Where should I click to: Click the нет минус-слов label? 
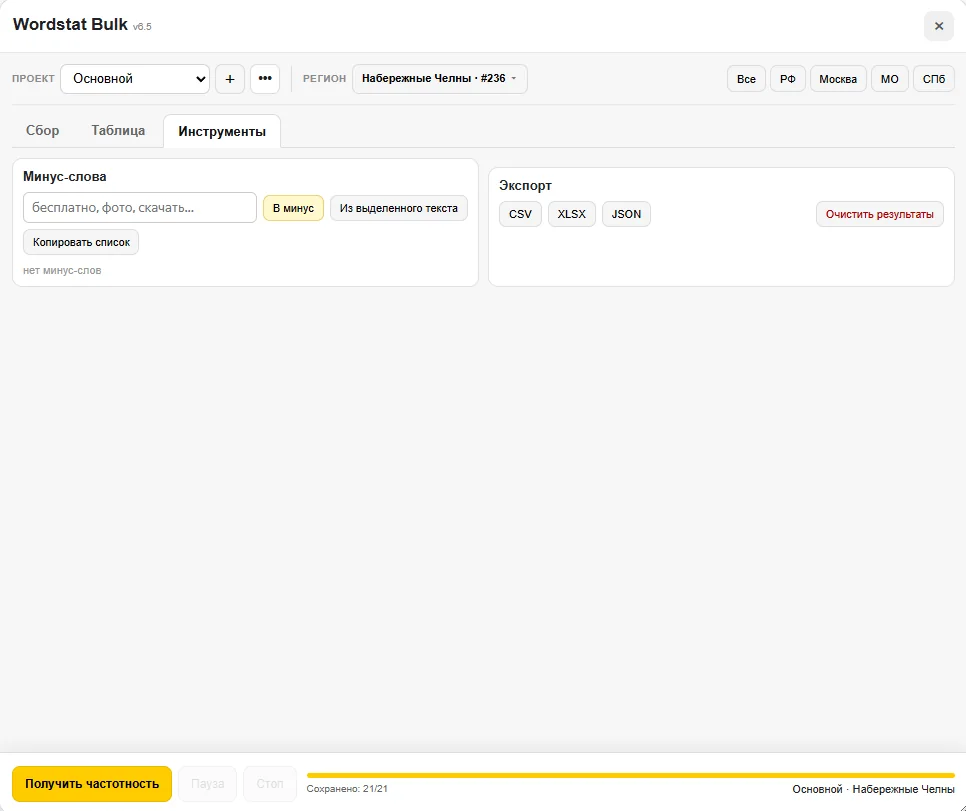(x=62, y=271)
